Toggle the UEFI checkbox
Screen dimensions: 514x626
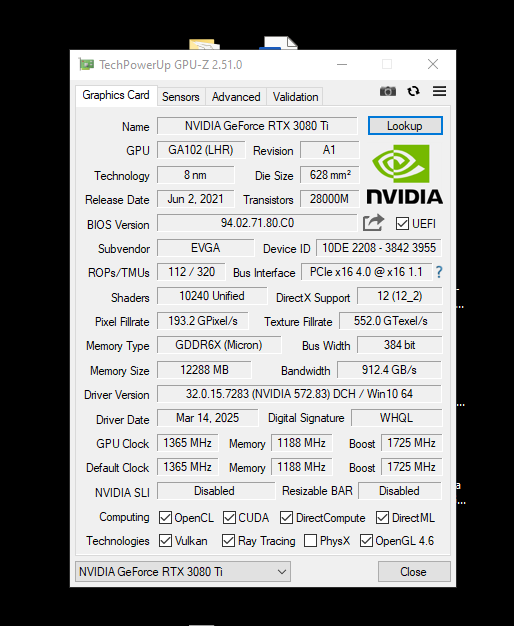[x=402, y=224]
